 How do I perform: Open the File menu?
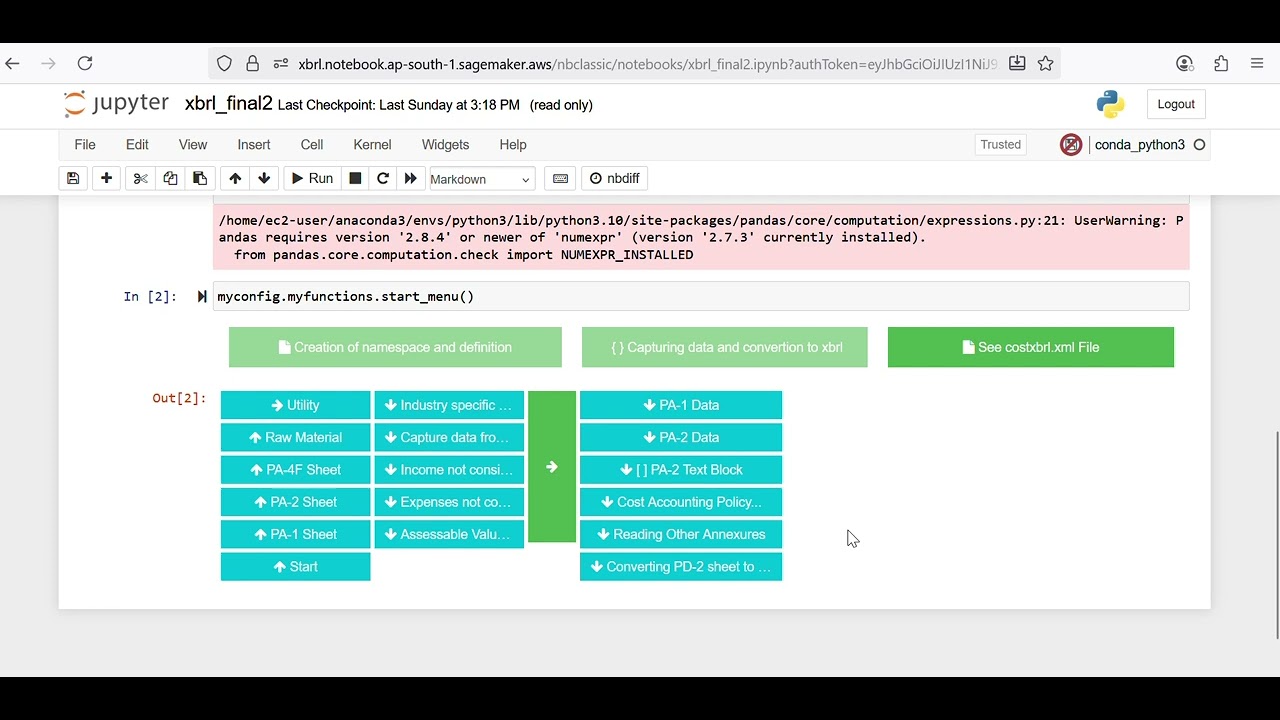(85, 145)
